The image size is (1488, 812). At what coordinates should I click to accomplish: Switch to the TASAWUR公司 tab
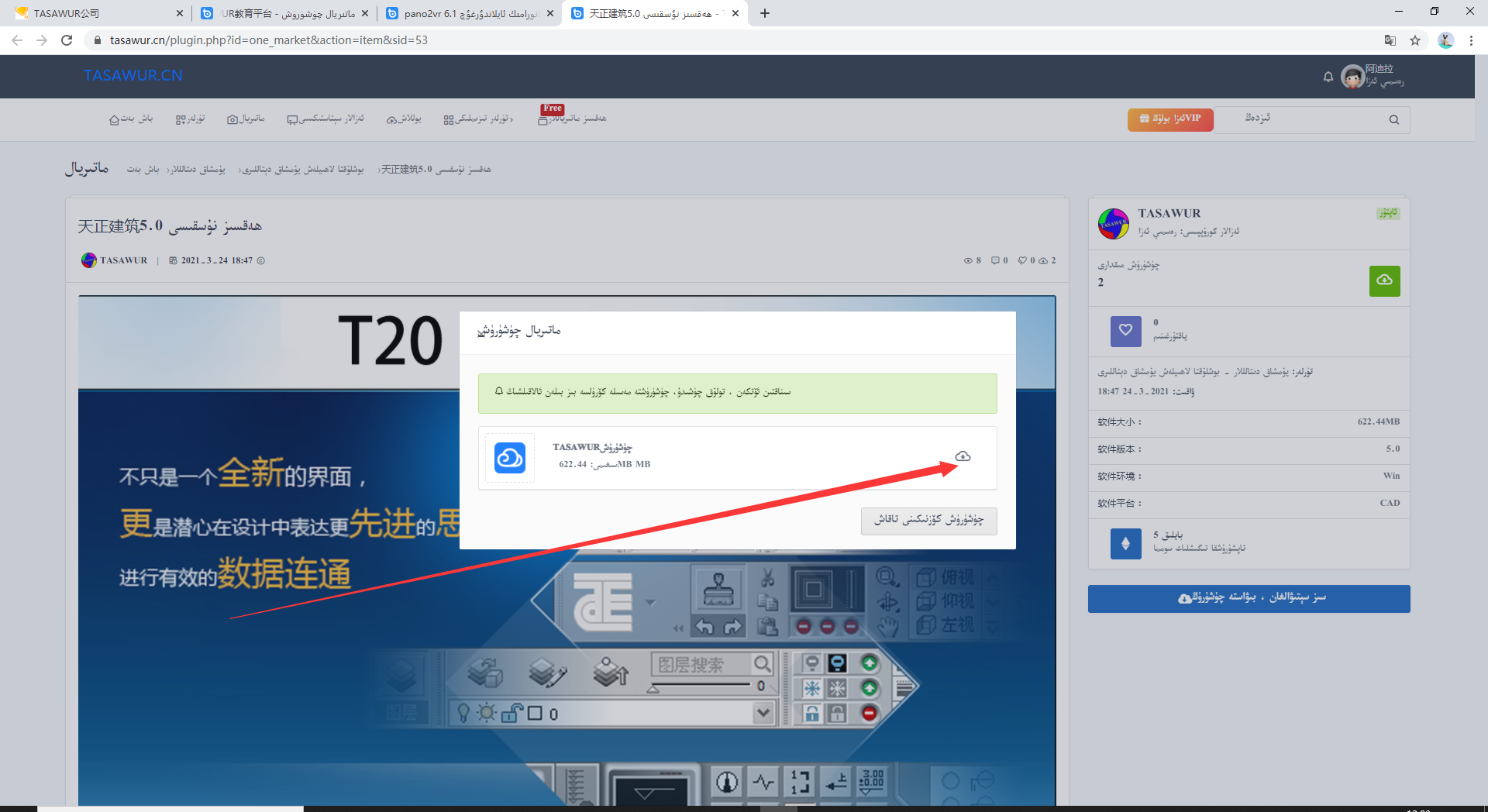98,13
